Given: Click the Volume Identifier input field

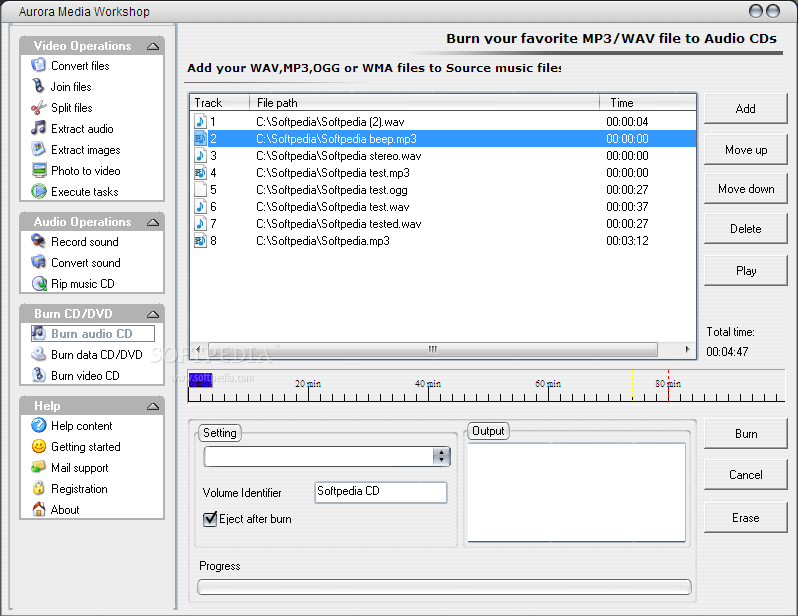Looking at the screenshot, I should tap(381, 492).
